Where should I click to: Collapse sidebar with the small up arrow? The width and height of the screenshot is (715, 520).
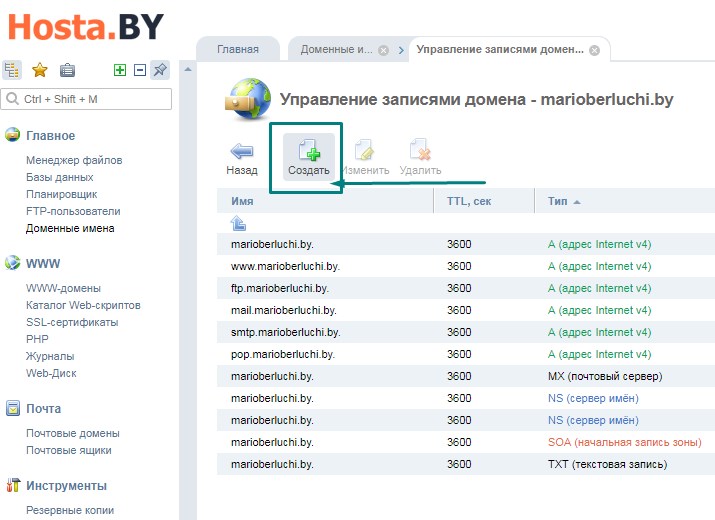pos(187,70)
